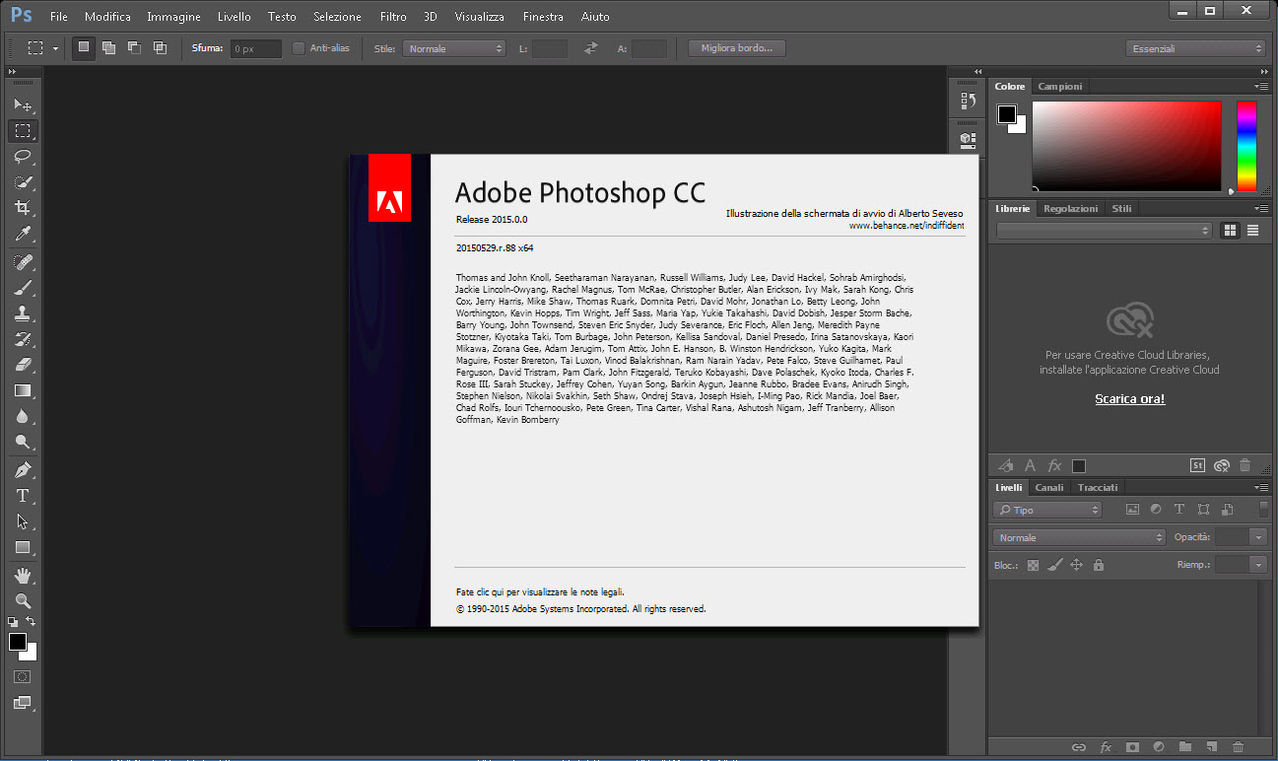Change the screen mode
The width and height of the screenshot is (1278, 761).
[22, 703]
